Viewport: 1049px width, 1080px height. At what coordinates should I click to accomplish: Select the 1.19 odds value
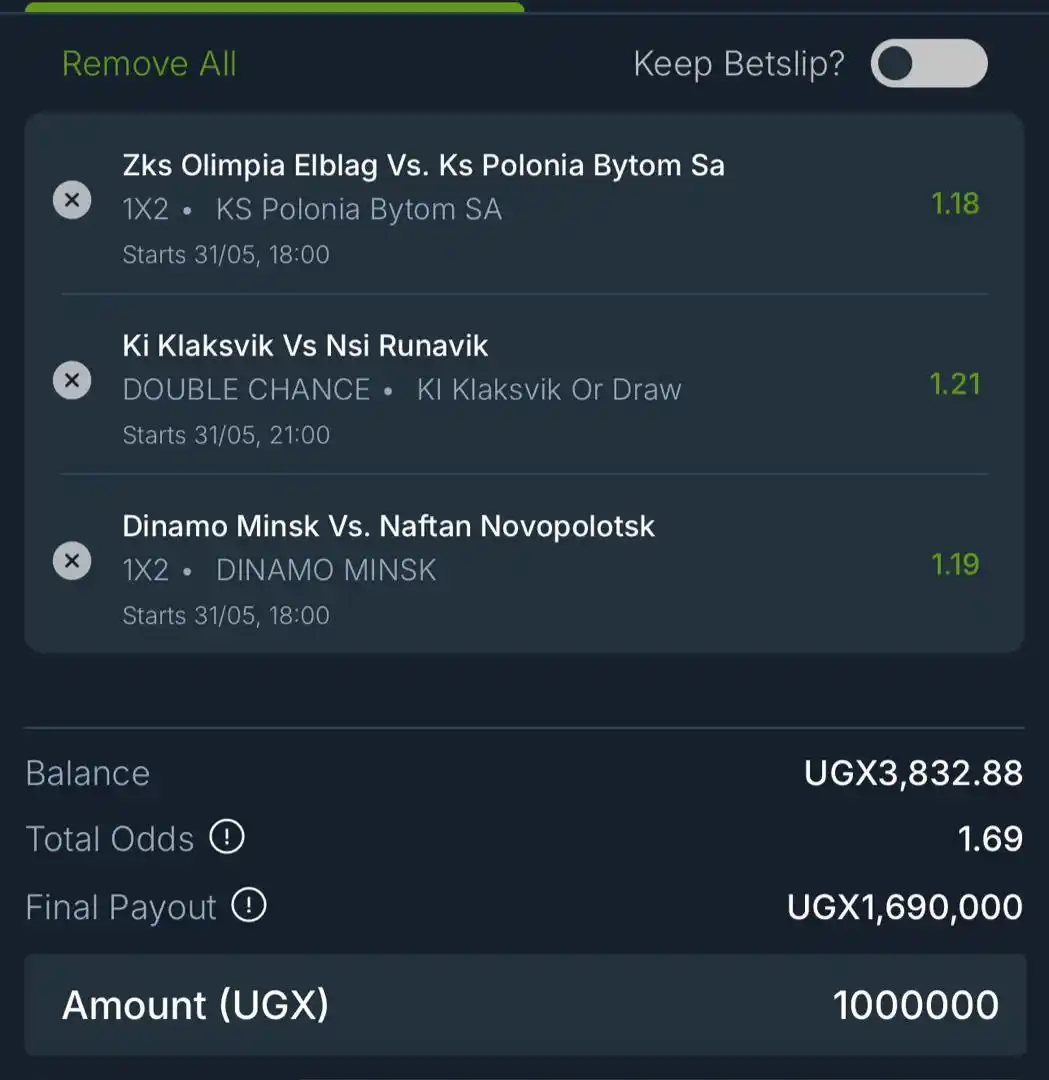tap(955, 565)
